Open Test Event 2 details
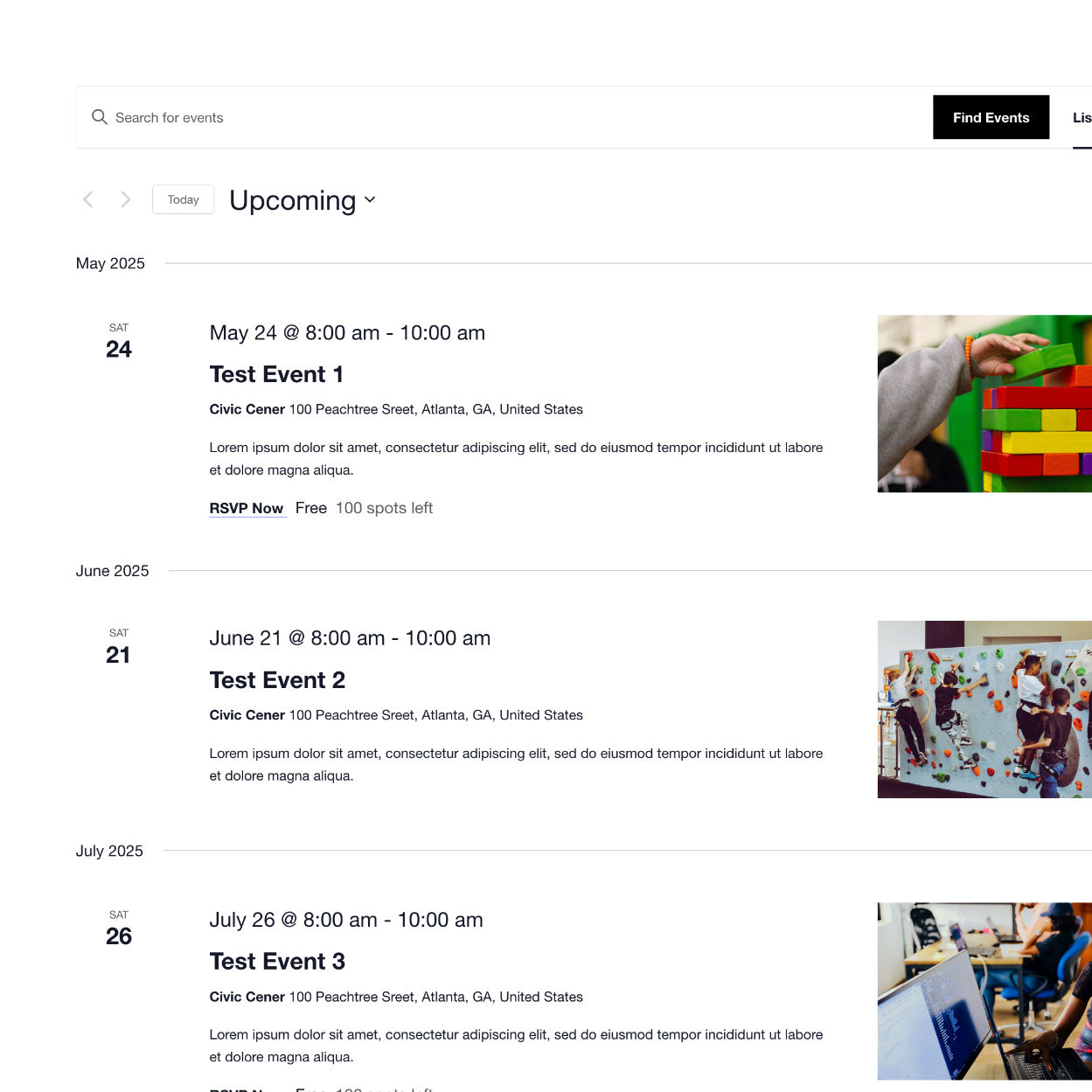 (277, 680)
